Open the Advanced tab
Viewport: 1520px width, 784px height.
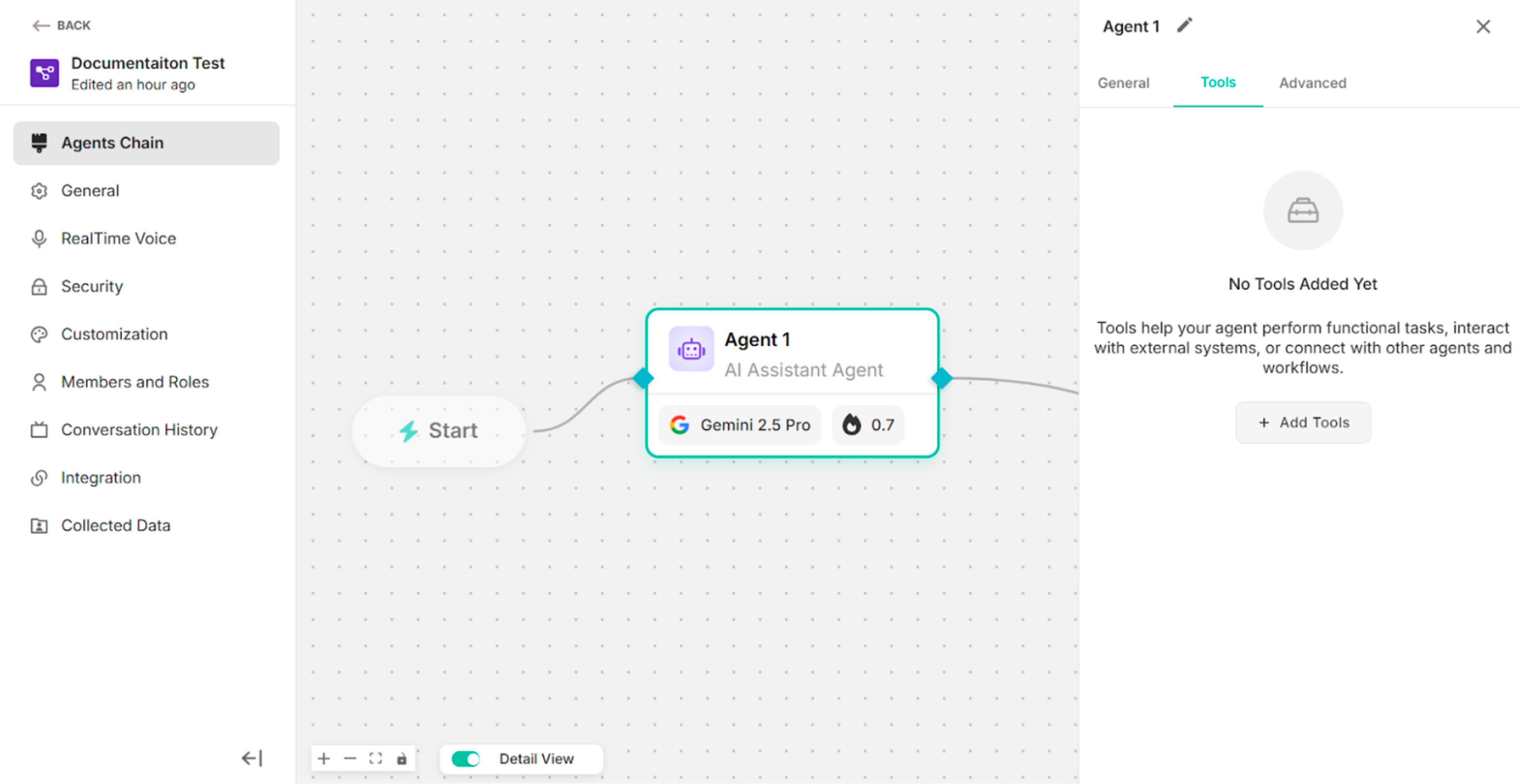coord(1312,83)
